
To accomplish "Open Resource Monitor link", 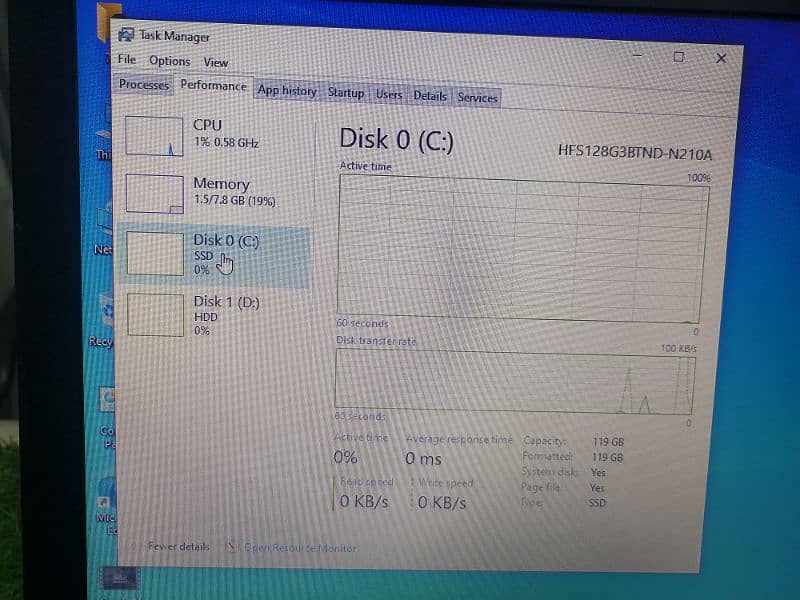I will (x=300, y=548).
